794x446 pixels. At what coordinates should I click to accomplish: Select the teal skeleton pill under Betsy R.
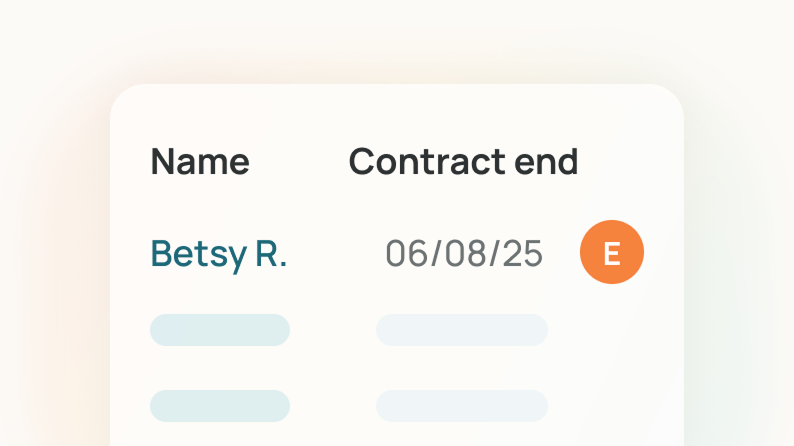220,330
